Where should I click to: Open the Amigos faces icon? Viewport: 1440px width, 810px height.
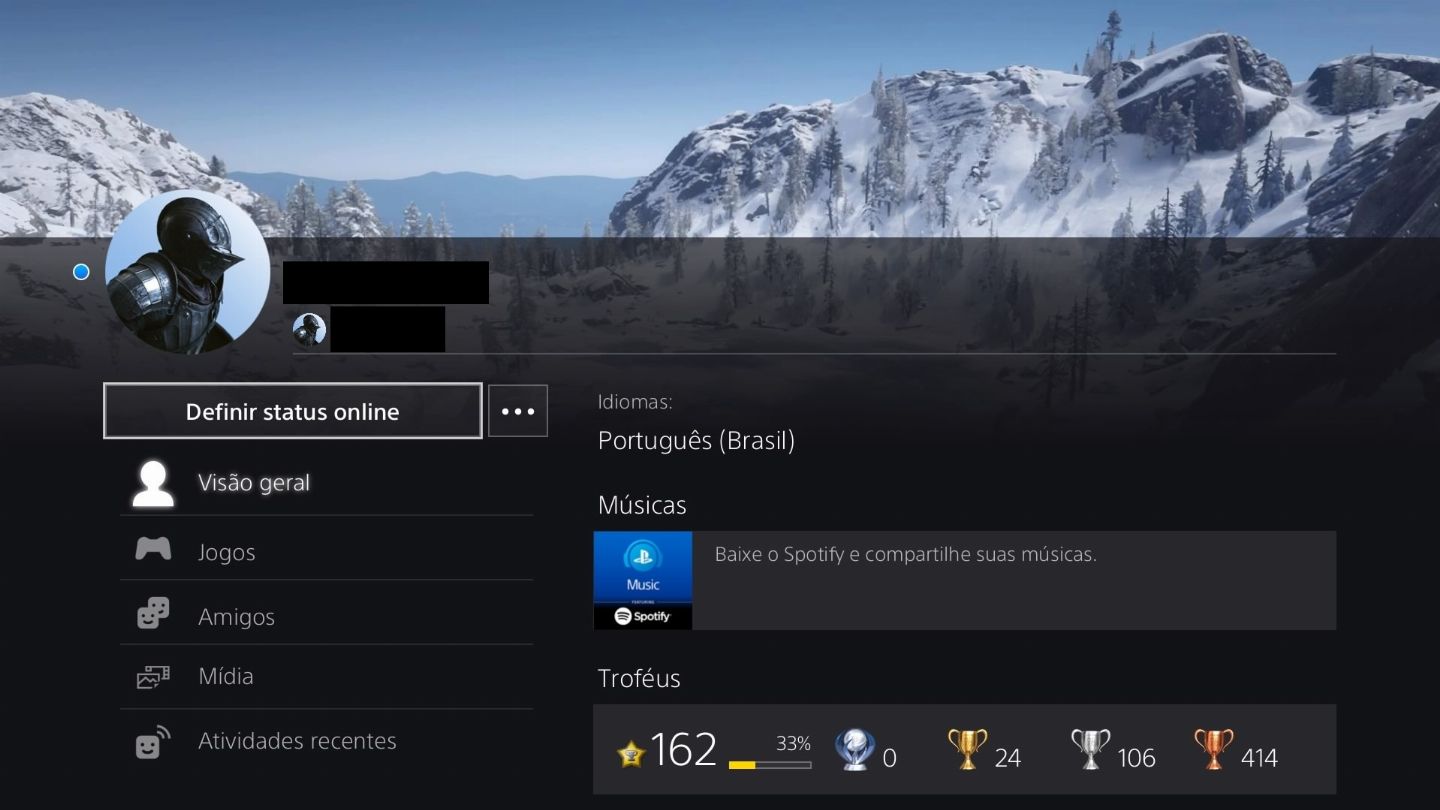point(153,613)
